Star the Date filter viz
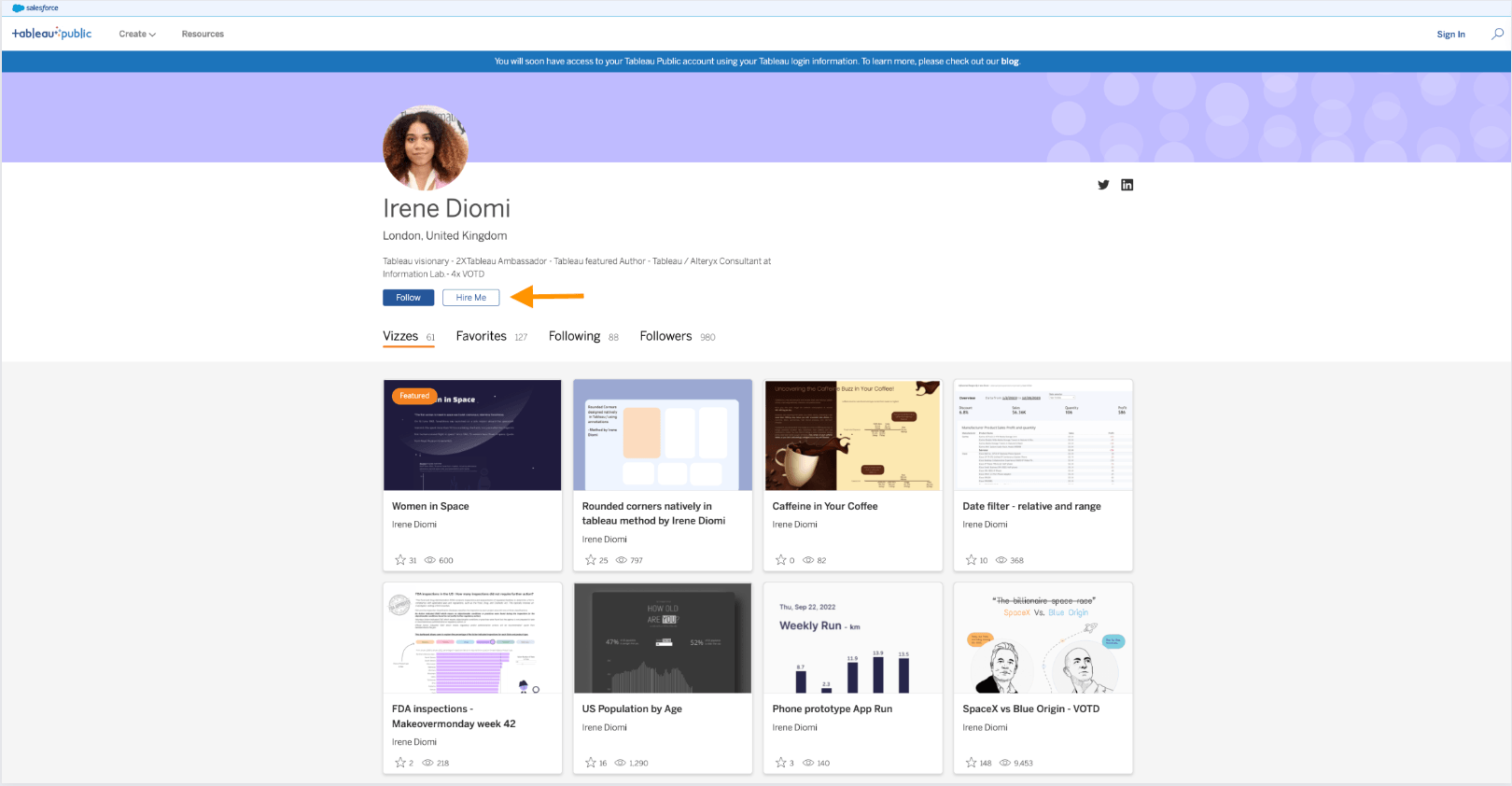 pos(972,560)
